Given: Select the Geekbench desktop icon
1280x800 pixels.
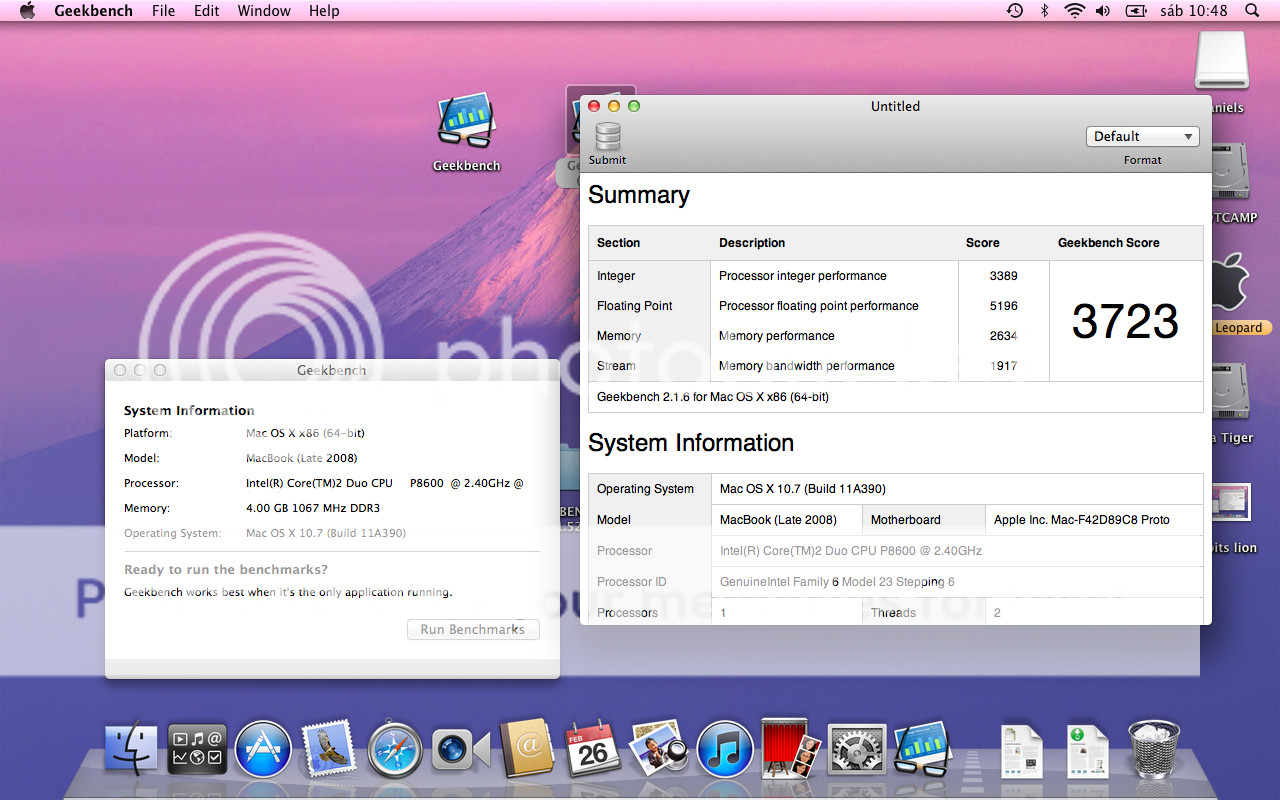Looking at the screenshot, I should pos(466,132).
